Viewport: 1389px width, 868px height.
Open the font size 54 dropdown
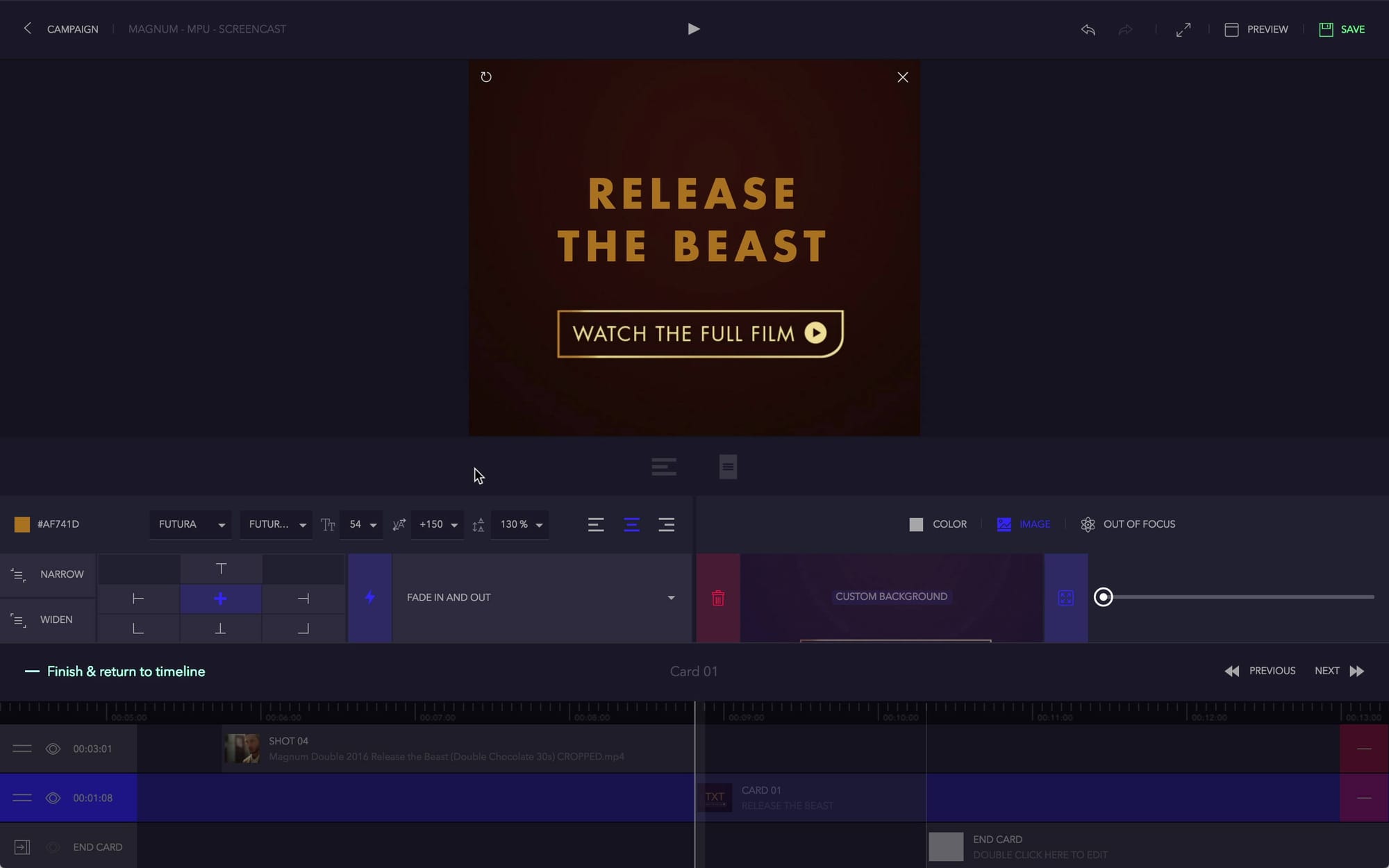pos(362,524)
